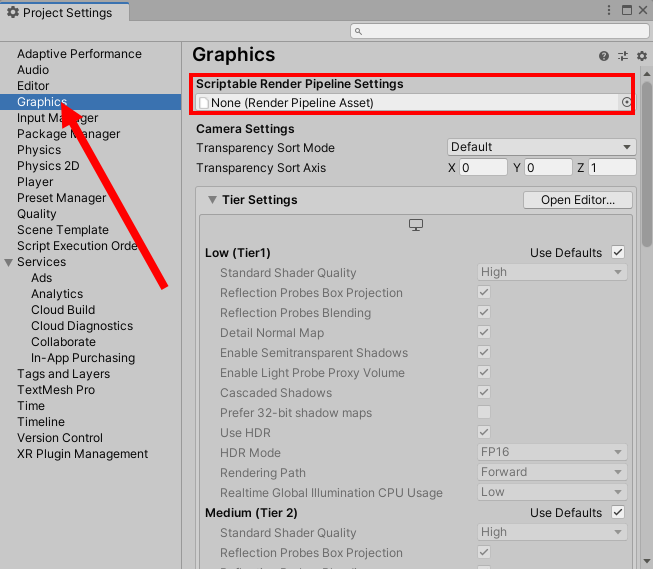
Task: Open Medium tier Standard Shader Quality dropdown
Action: 552,532
